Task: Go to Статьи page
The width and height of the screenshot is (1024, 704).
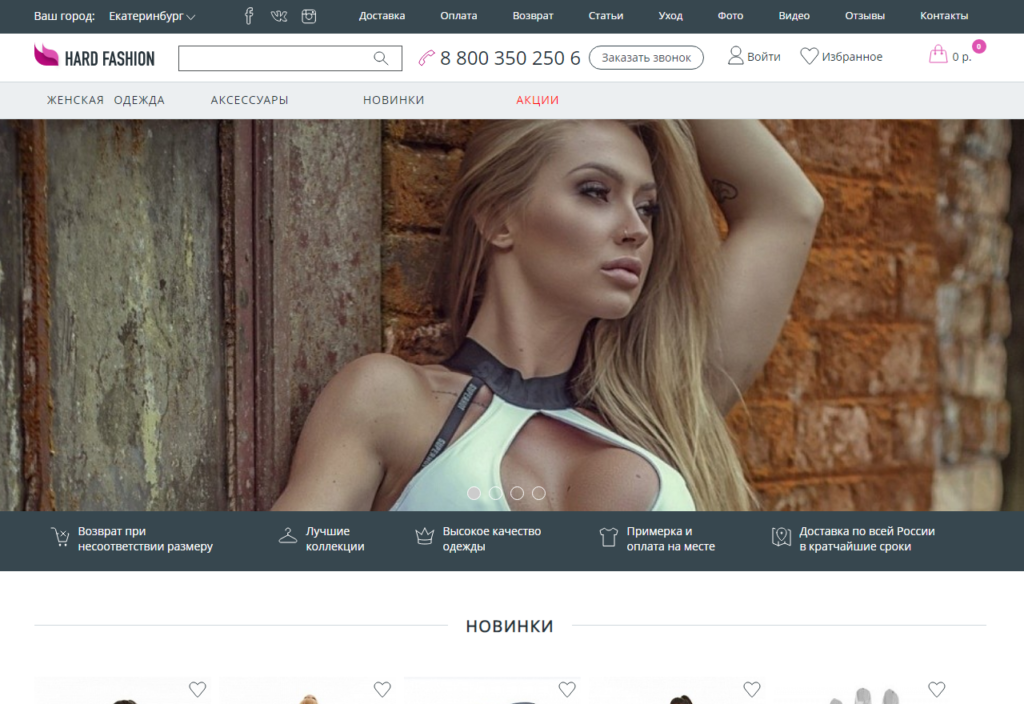Action: pos(605,16)
